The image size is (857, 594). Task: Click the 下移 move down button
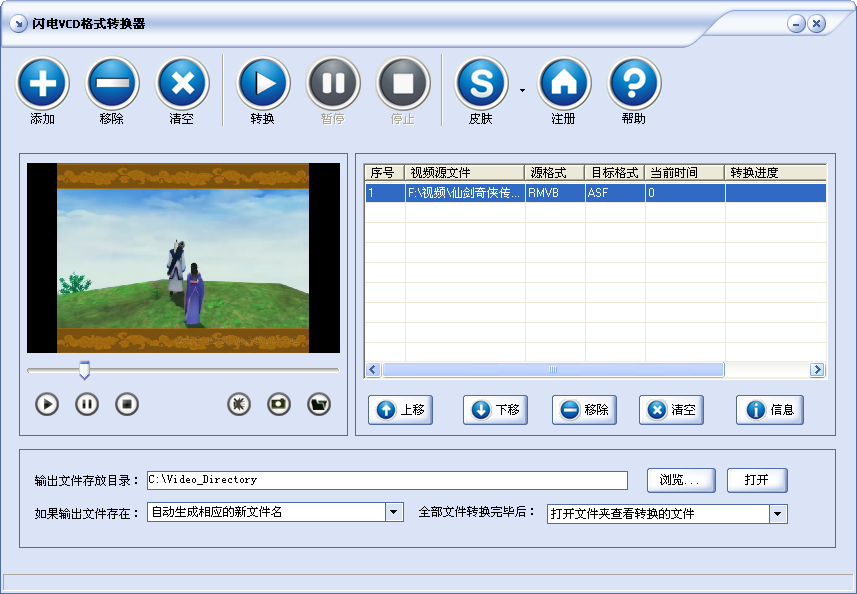tap(496, 410)
